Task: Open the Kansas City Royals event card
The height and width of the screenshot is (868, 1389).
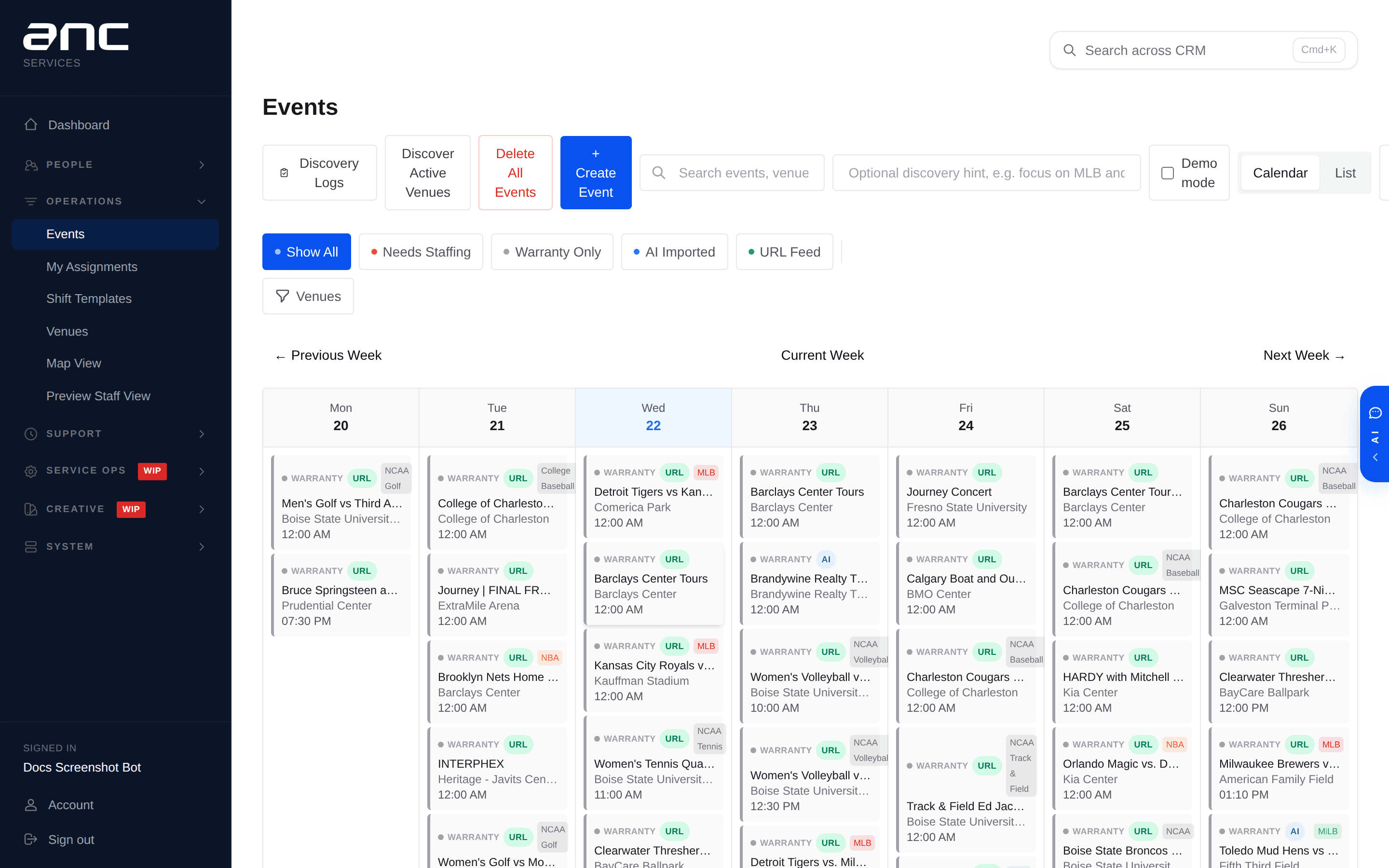Action: pos(653,670)
